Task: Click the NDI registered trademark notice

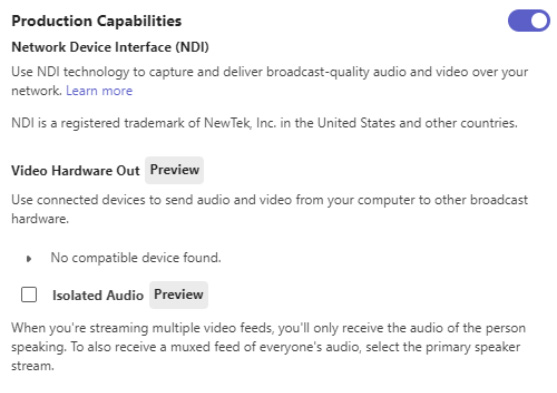Action: coord(264,123)
